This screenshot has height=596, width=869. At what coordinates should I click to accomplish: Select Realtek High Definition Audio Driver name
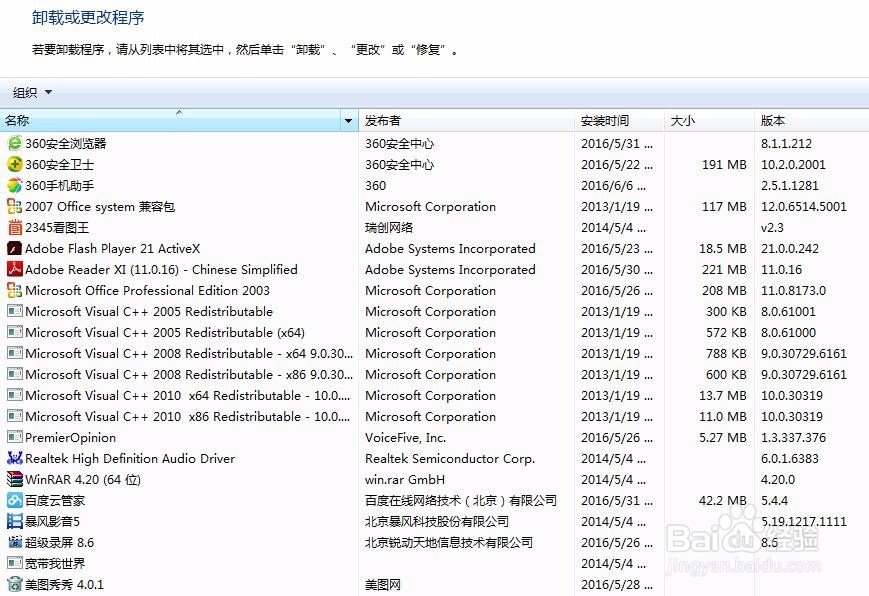coord(130,459)
